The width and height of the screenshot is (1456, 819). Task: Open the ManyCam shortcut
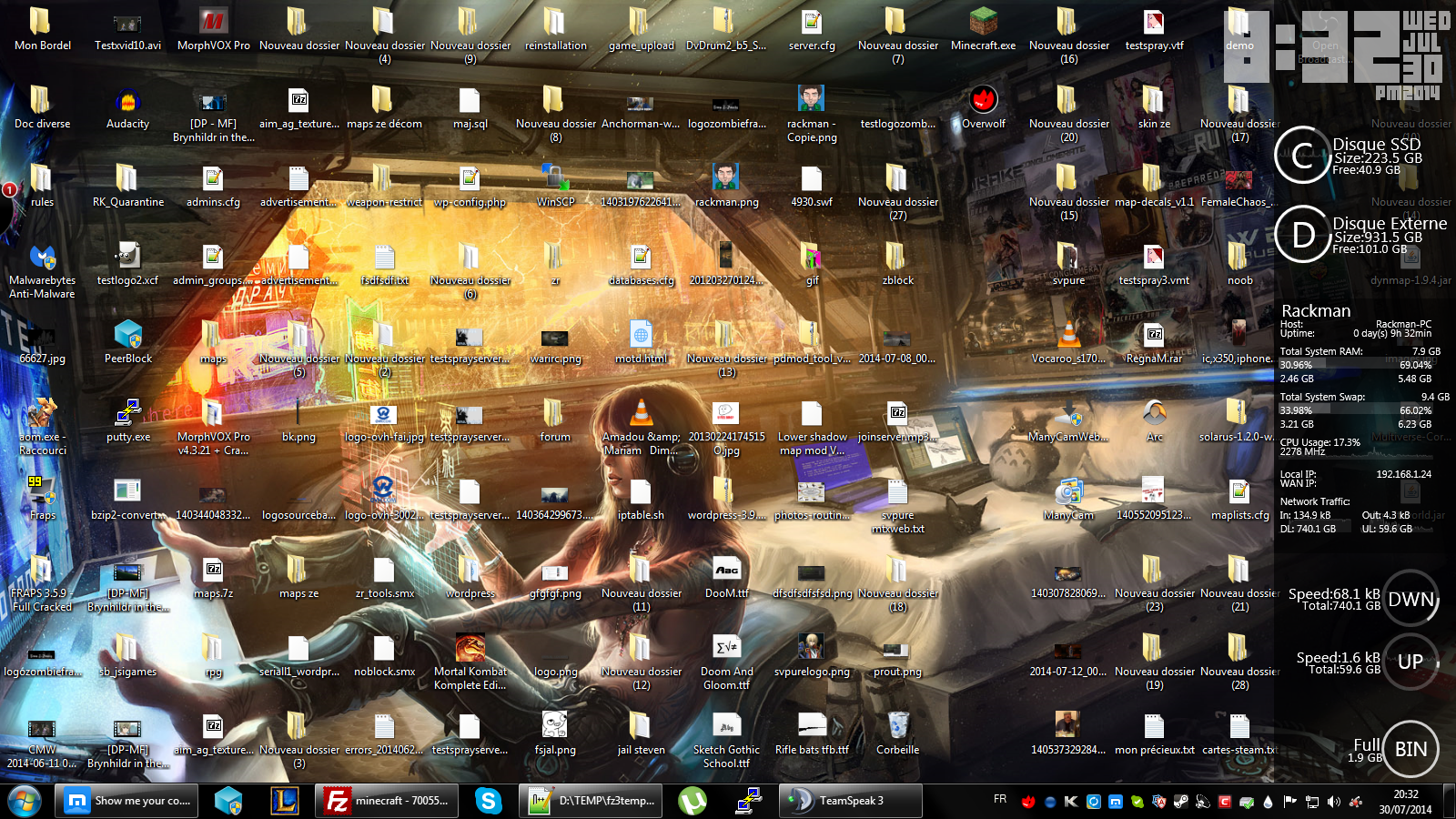pos(1068,500)
